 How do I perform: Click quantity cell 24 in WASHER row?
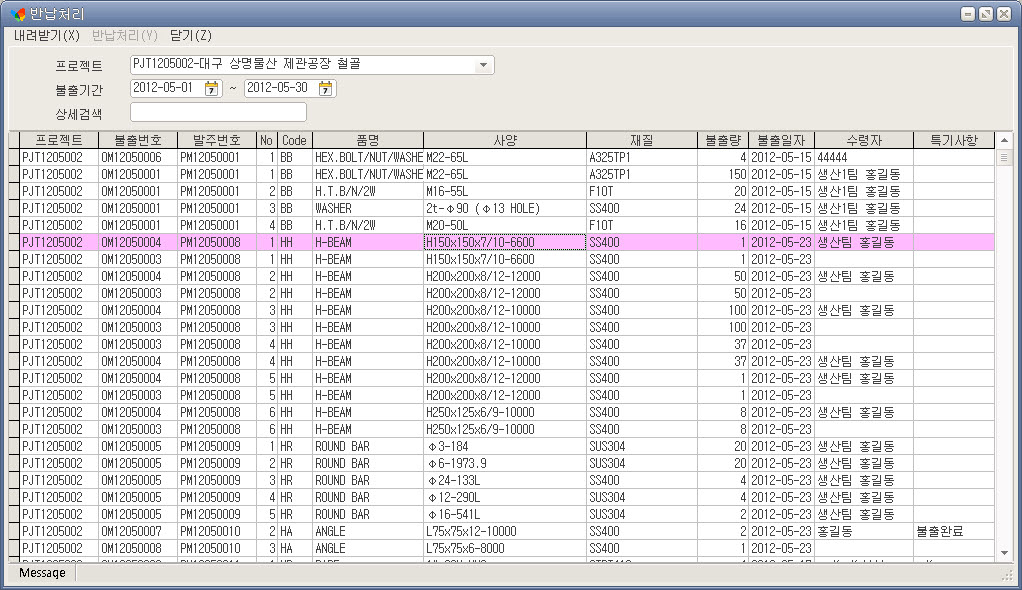click(723, 209)
